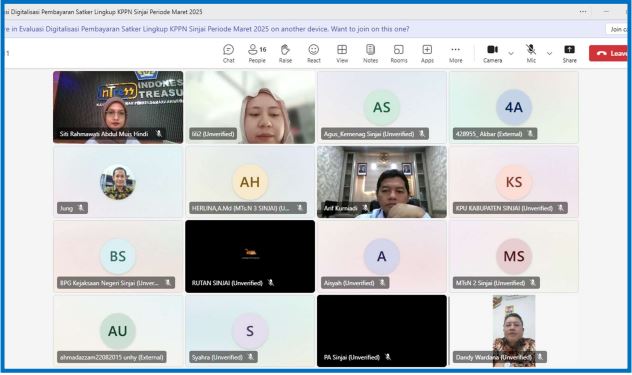Open the Chat panel
This screenshot has height=375, width=632.
(x=229, y=54)
